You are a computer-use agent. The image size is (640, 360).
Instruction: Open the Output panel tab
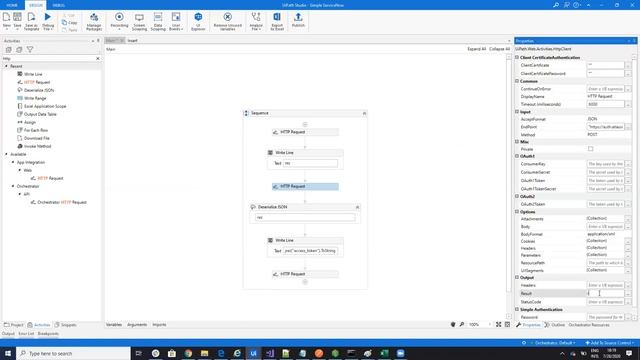pos(8,333)
